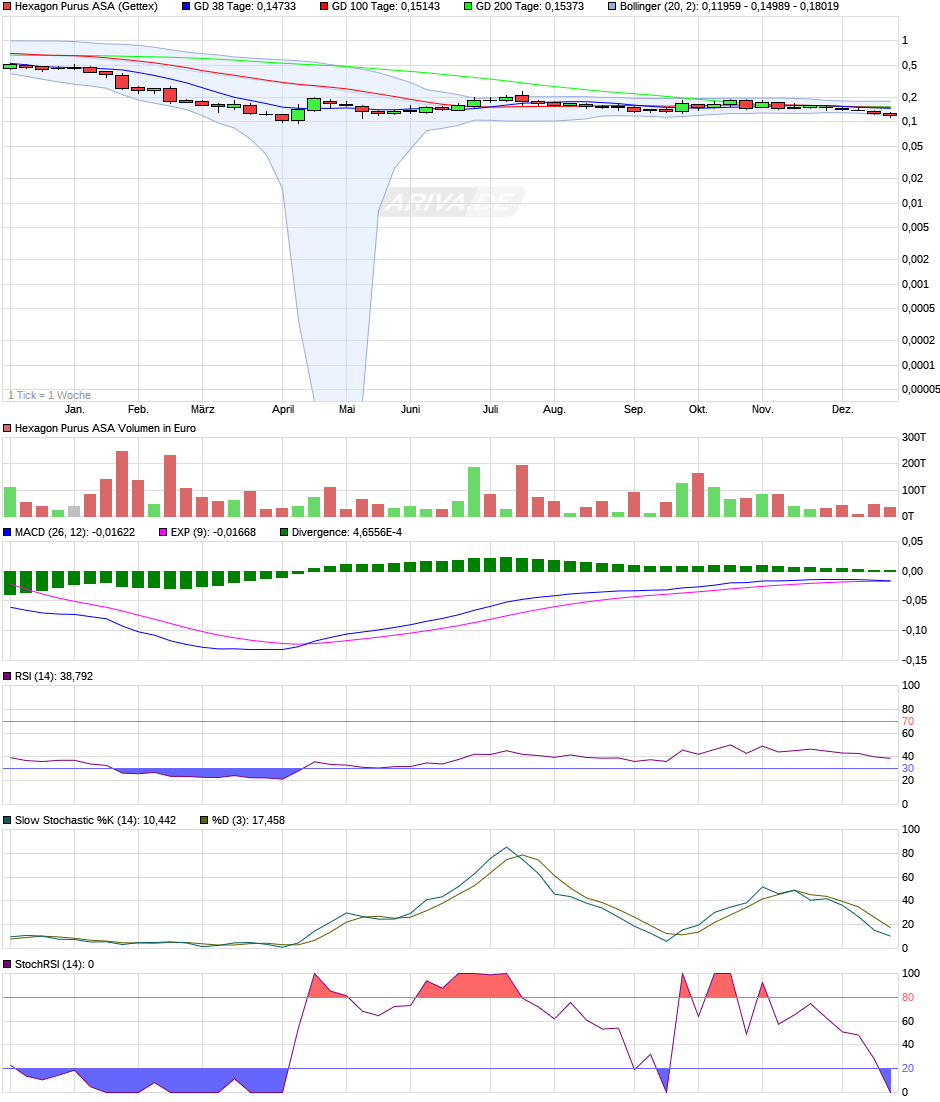Click the 'Hexagon Purus ASA (Gettex)' title text
The height and width of the screenshot is (1102, 940).
point(86,6)
